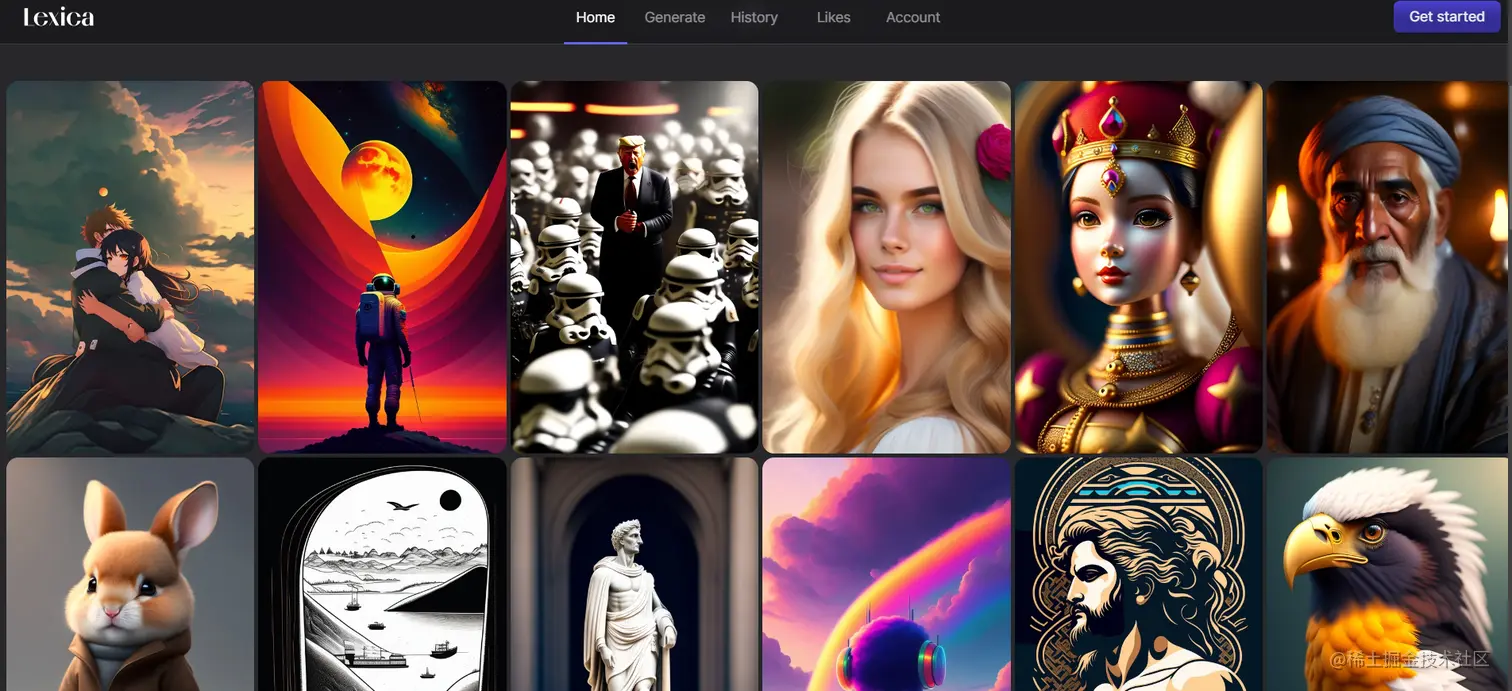1512x691 pixels.
Task: Open the astronaut under orange moon image
Action: point(382,267)
